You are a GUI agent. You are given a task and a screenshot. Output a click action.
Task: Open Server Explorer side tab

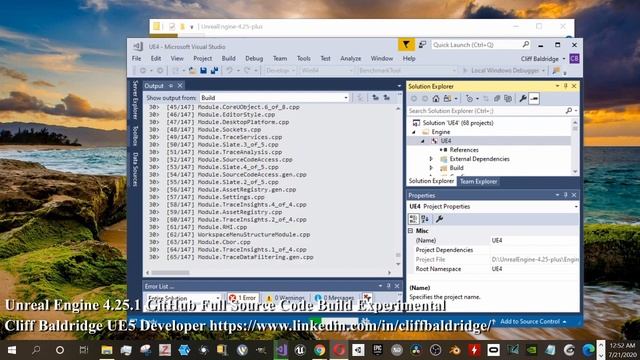coord(135,100)
